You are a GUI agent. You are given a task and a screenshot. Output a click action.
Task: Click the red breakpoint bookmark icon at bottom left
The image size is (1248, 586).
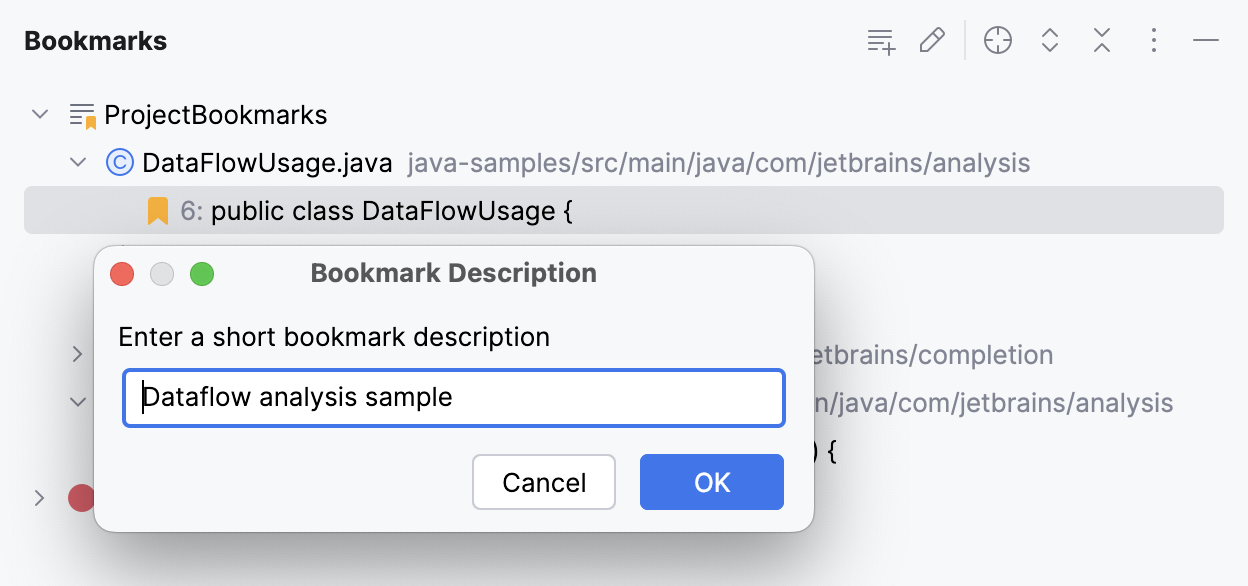click(81, 497)
